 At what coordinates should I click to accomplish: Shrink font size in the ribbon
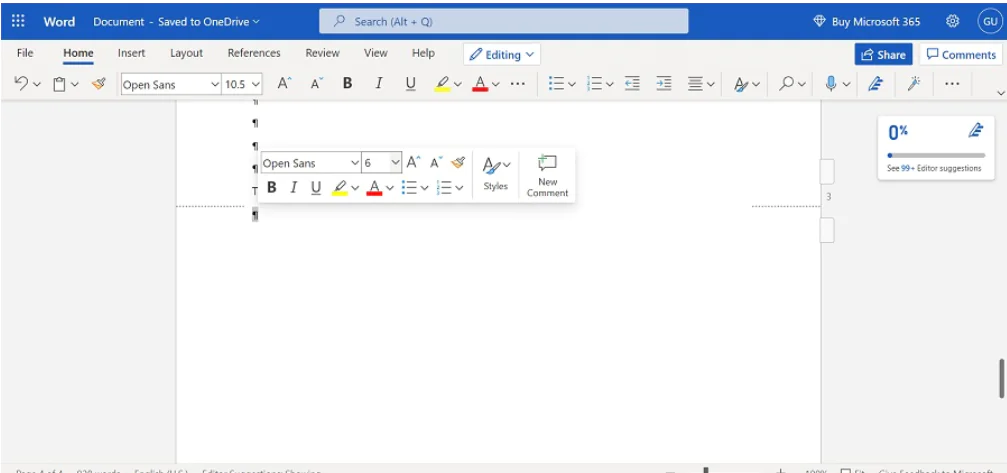317,83
